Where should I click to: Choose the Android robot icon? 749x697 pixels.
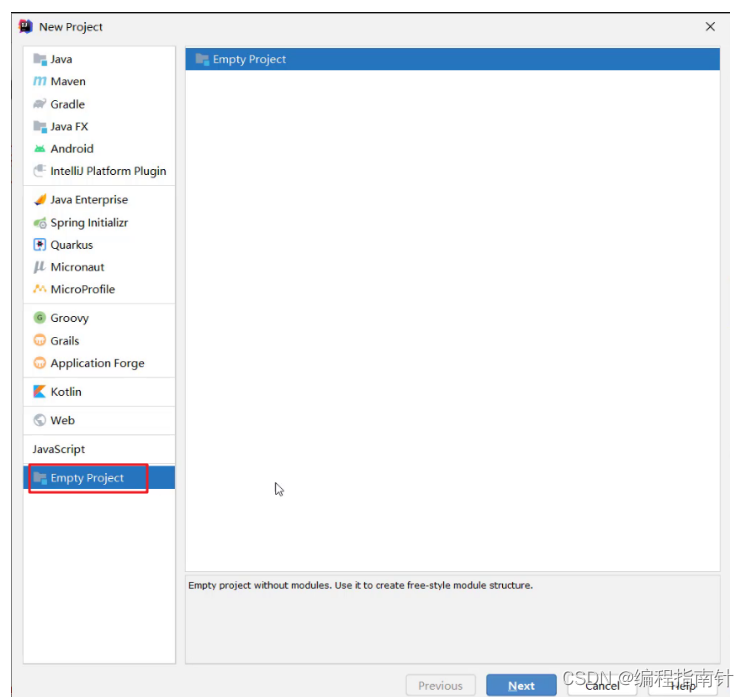point(40,149)
